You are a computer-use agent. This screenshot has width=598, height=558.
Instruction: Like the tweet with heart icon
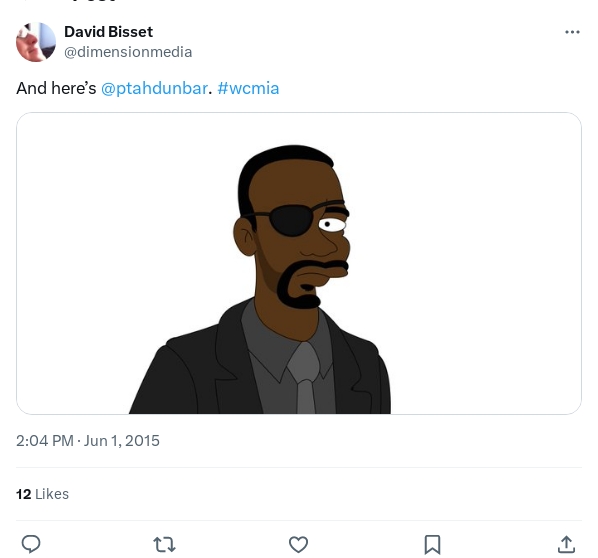tap(298, 544)
